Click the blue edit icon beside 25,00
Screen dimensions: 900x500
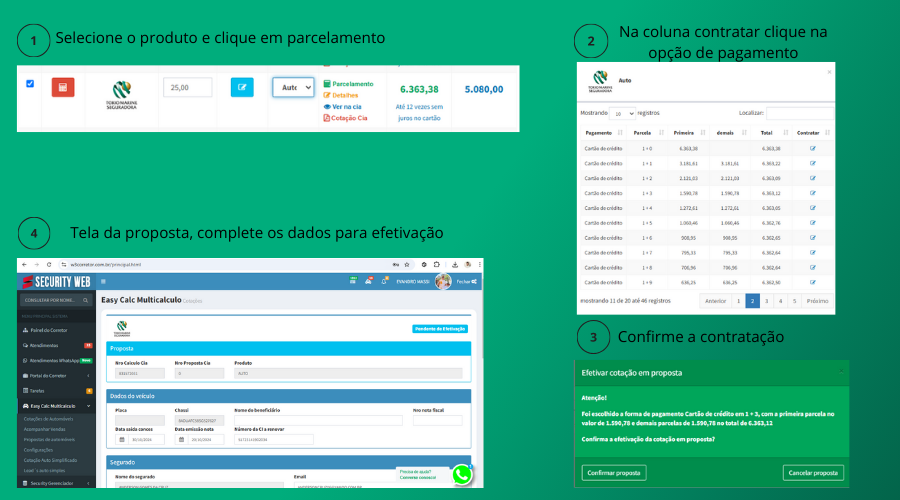[242, 87]
